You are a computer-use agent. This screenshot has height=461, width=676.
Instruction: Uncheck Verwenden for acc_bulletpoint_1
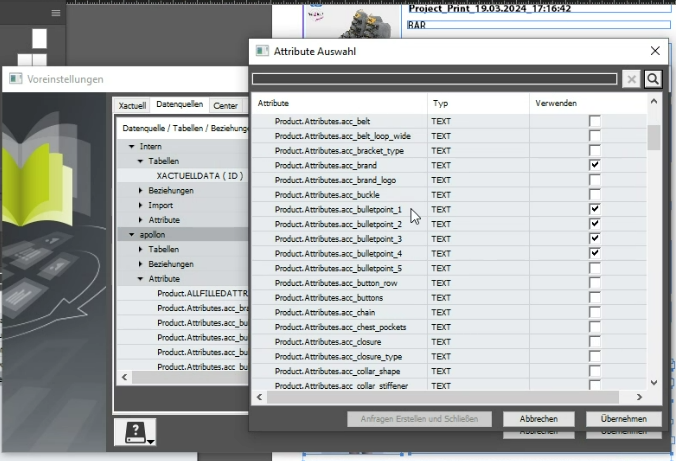point(595,209)
